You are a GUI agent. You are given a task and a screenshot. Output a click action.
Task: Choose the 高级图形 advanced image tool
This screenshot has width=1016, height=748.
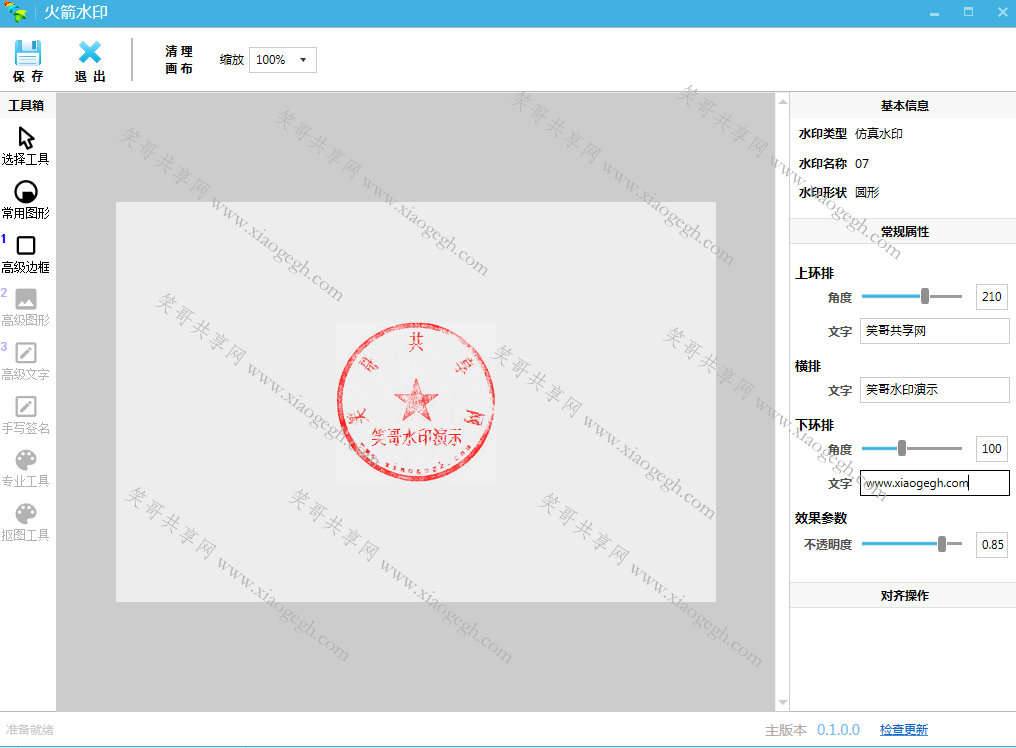click(26, 307)
